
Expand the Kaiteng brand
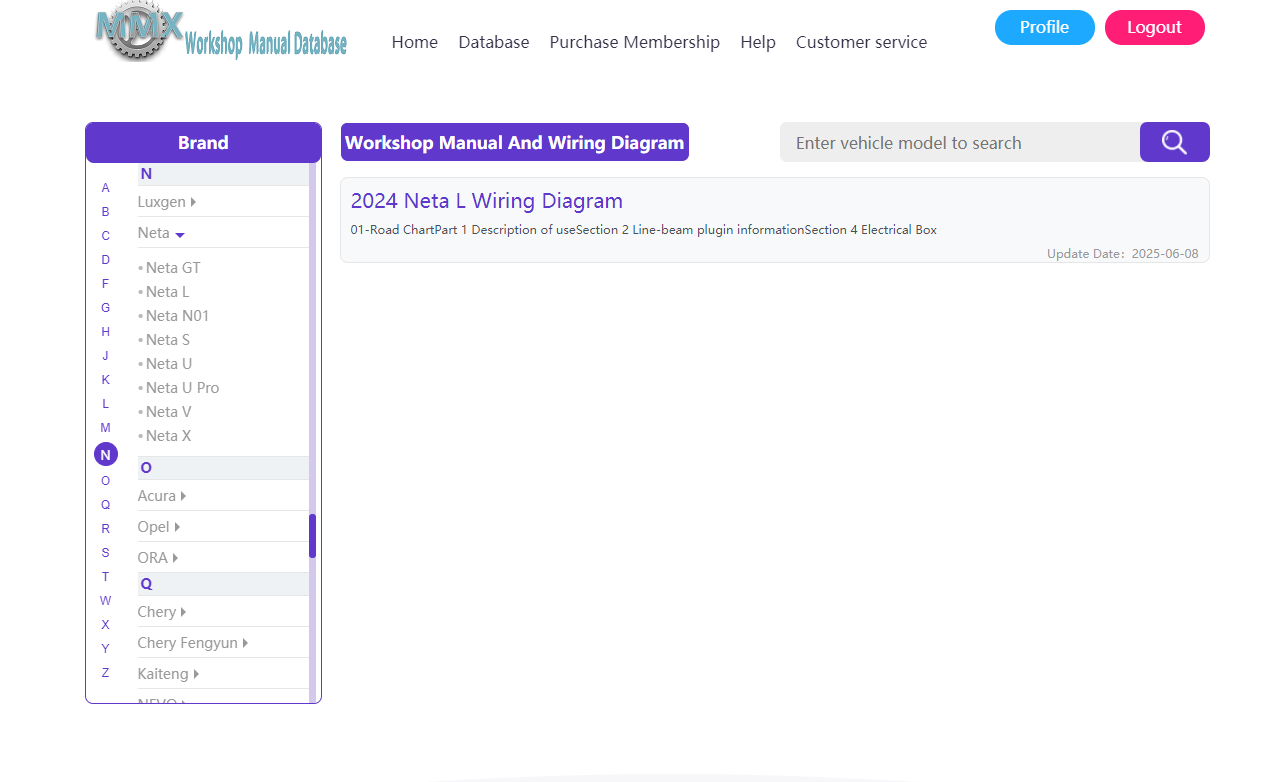tap(169, 674)
